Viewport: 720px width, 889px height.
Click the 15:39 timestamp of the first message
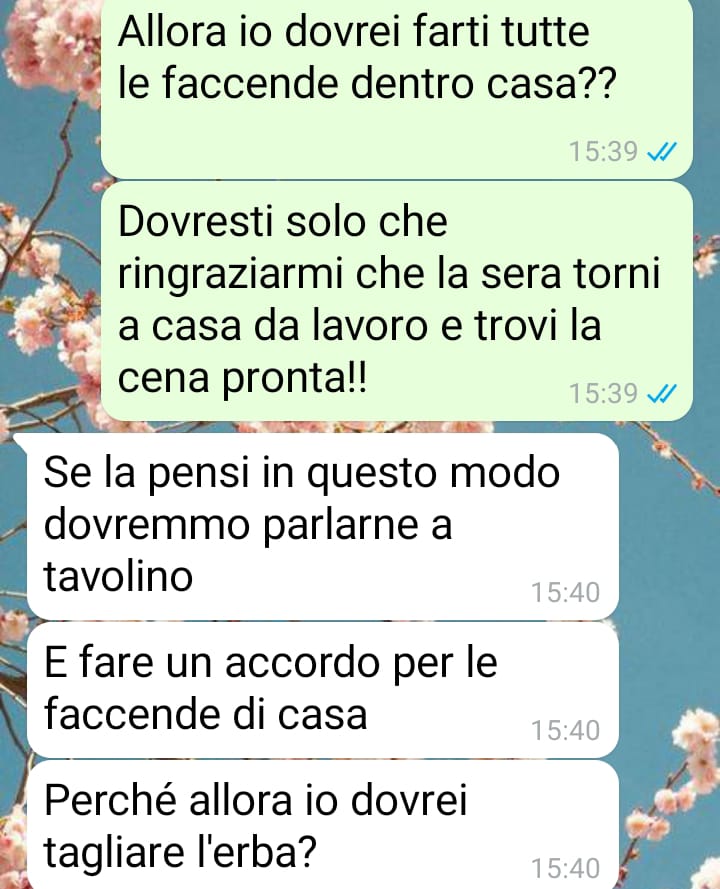(x=603, y=151)
